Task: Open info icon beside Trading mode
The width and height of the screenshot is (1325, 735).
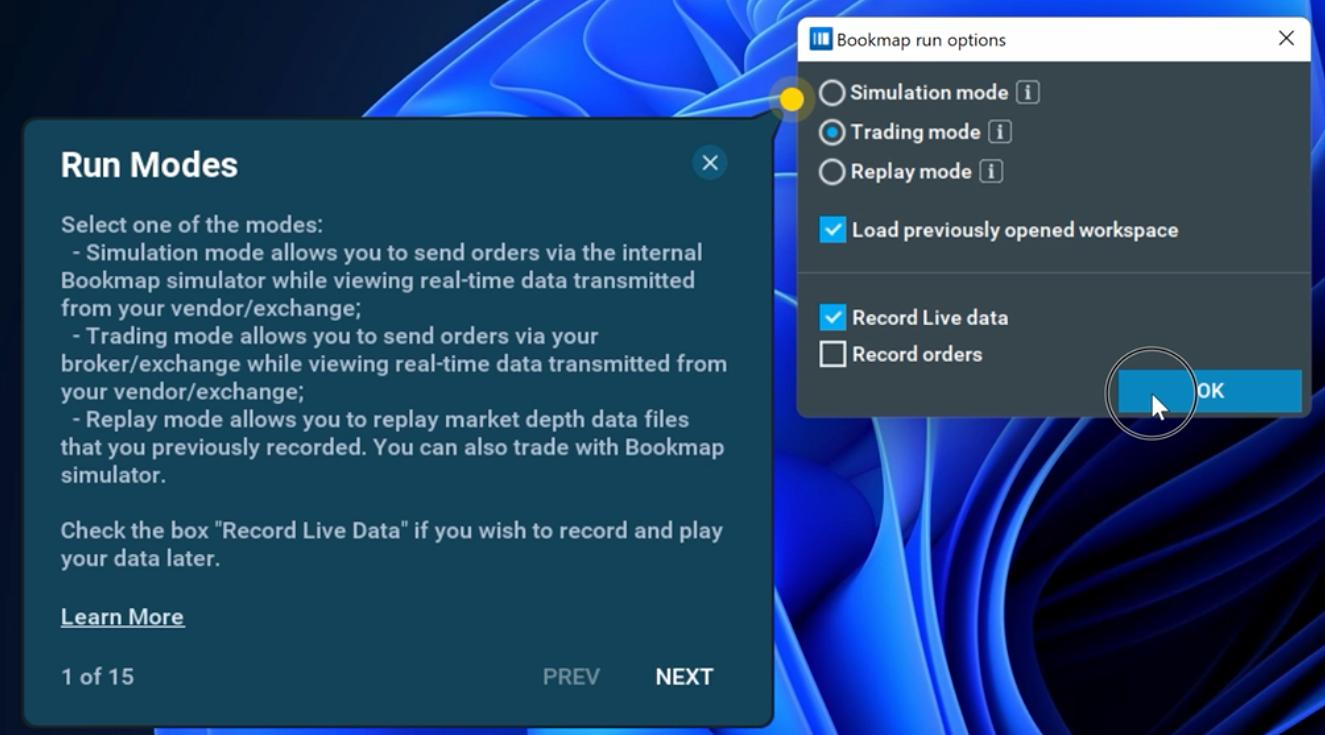Action: (x=999, y=132)
